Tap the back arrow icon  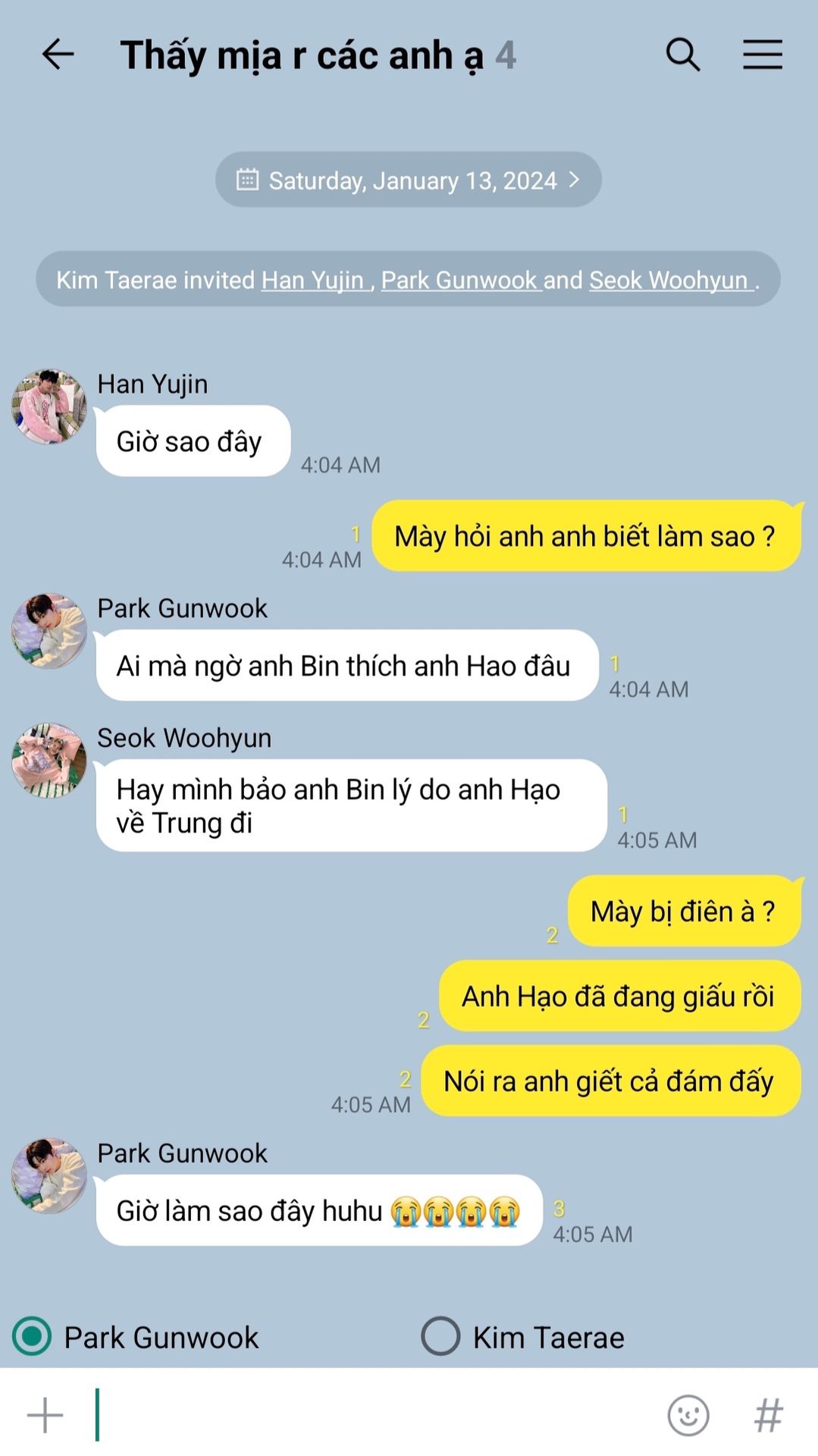[x=58, y=55]
